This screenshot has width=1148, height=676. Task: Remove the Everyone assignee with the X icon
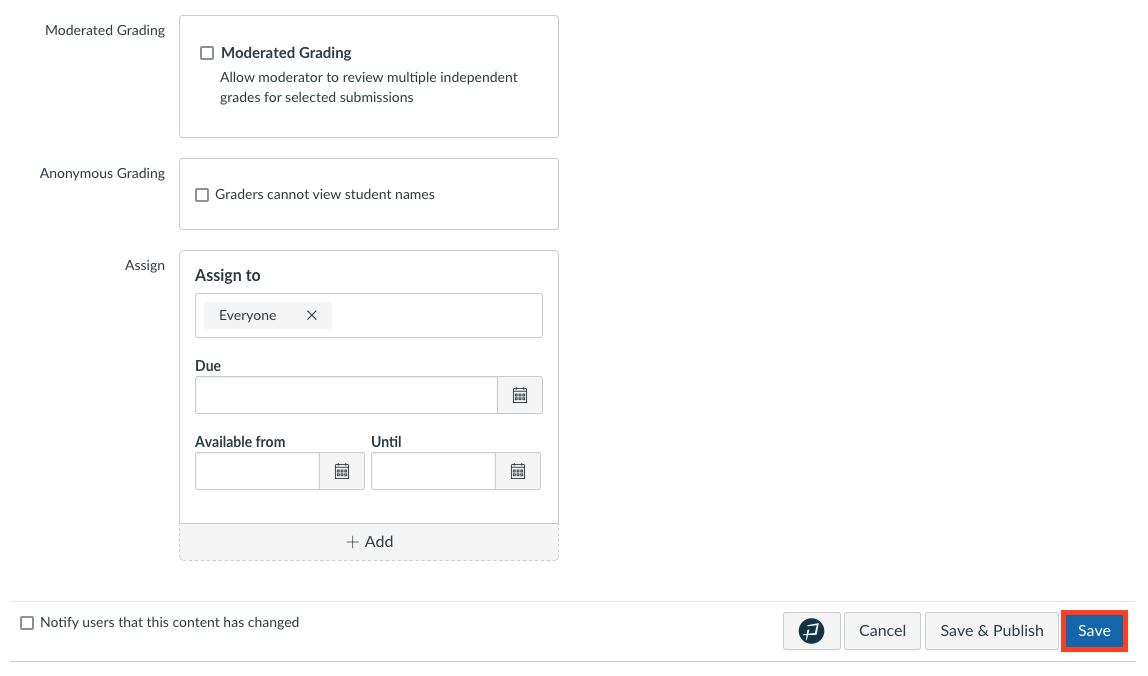(312, 315)
